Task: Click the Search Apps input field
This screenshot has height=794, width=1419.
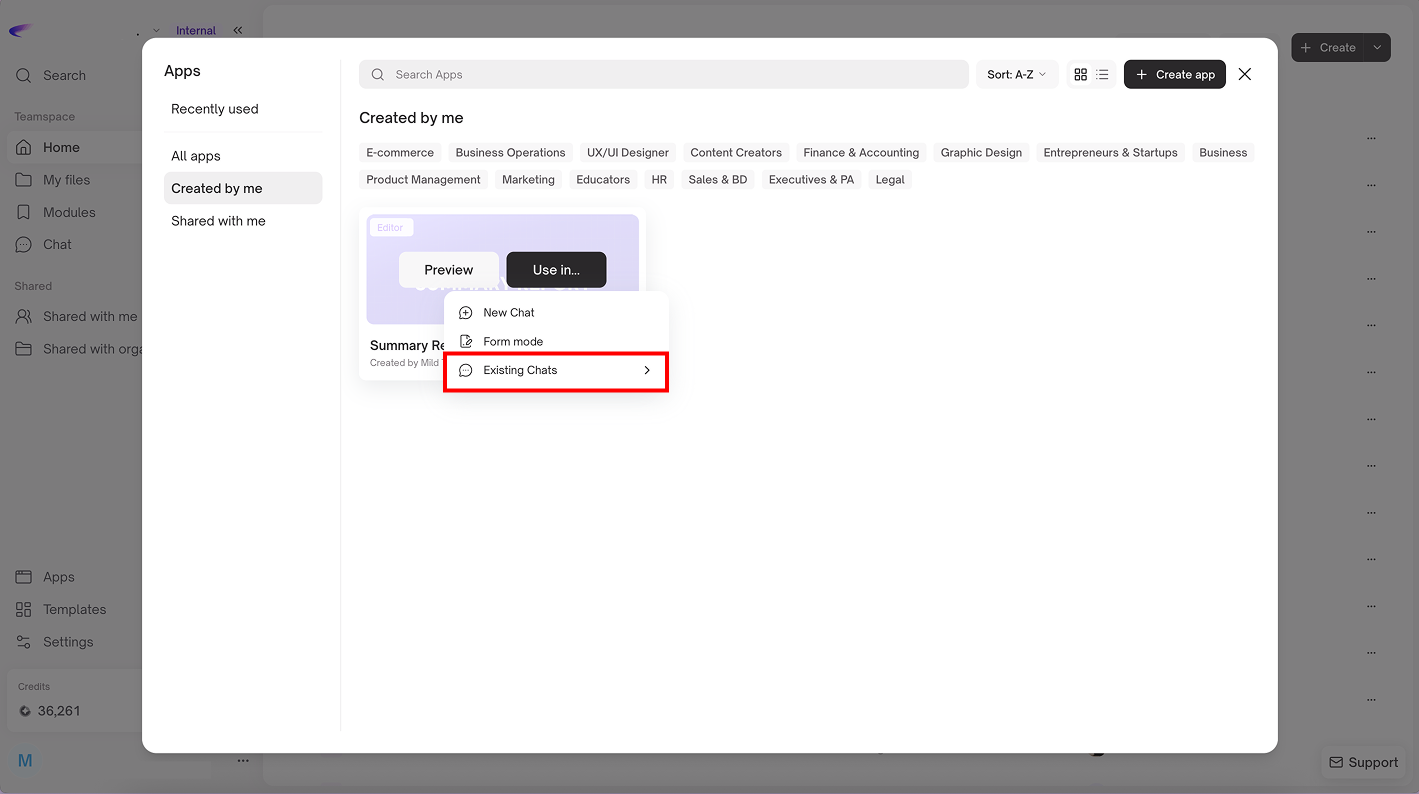Action: click(663, 75)
